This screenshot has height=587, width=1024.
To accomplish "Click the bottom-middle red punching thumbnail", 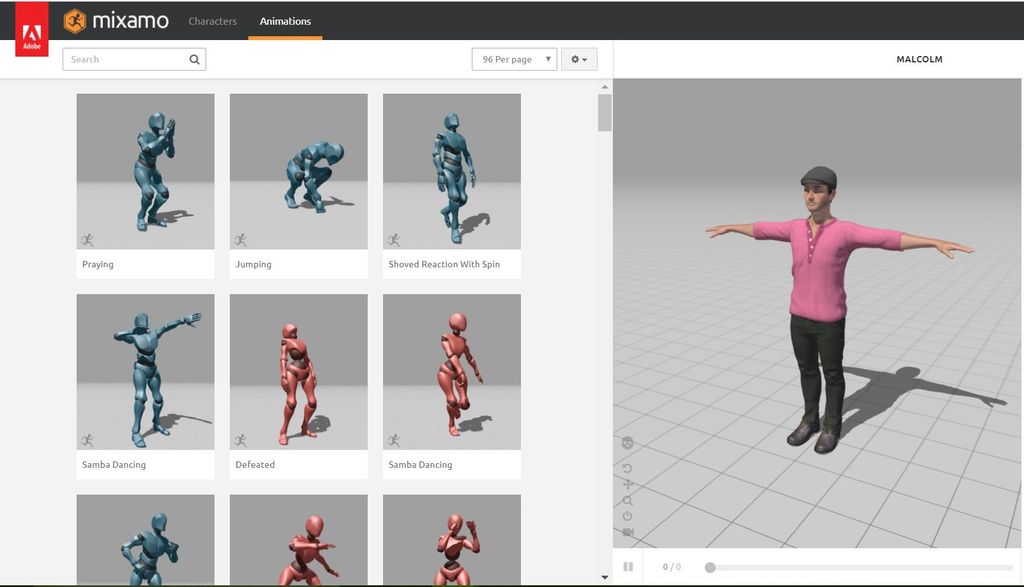I will (x=298, y=539).
